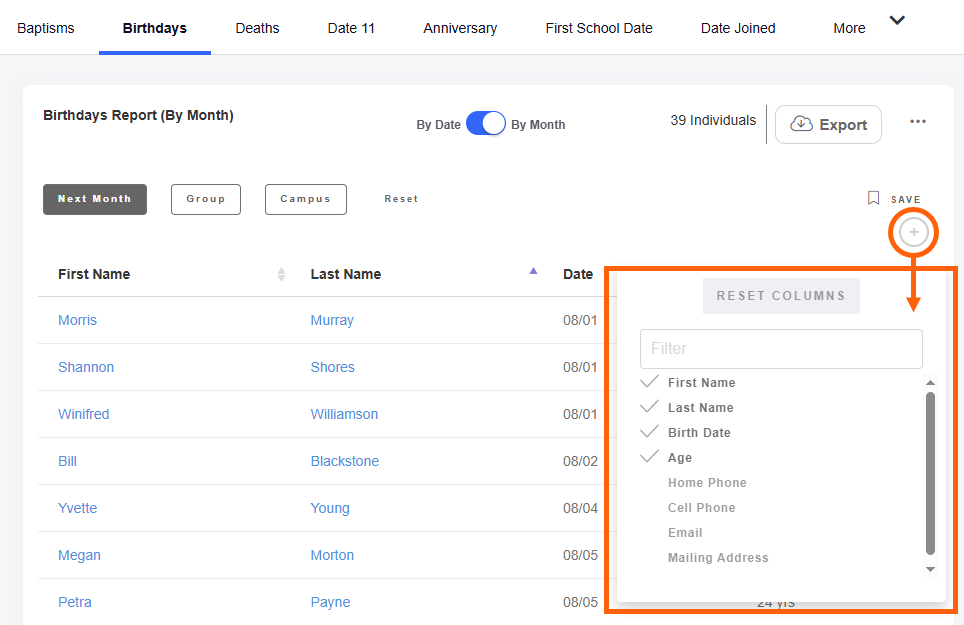Expand the More tabs chevron

tap(896, 19)
